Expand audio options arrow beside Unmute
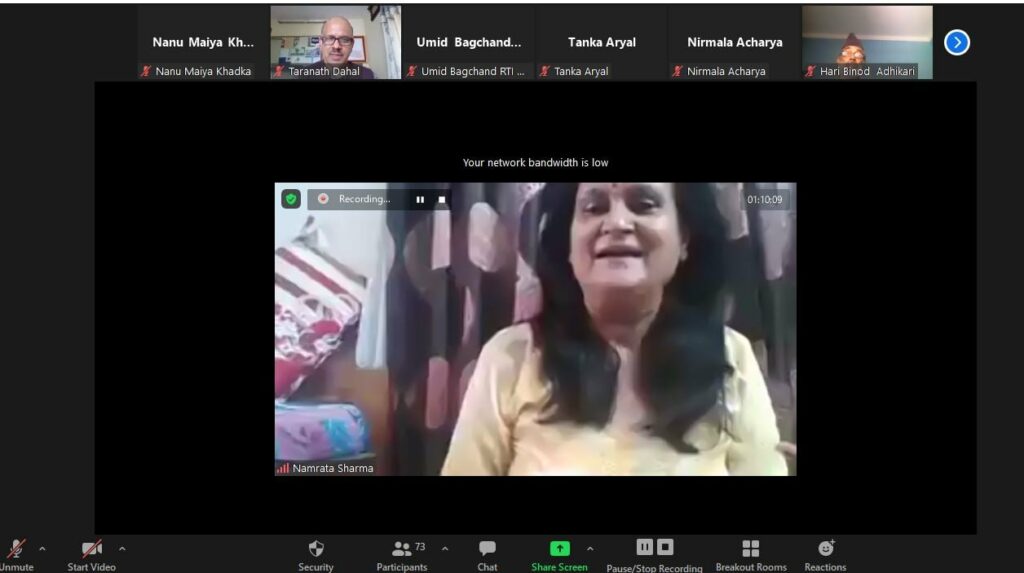 pos(42,548)
